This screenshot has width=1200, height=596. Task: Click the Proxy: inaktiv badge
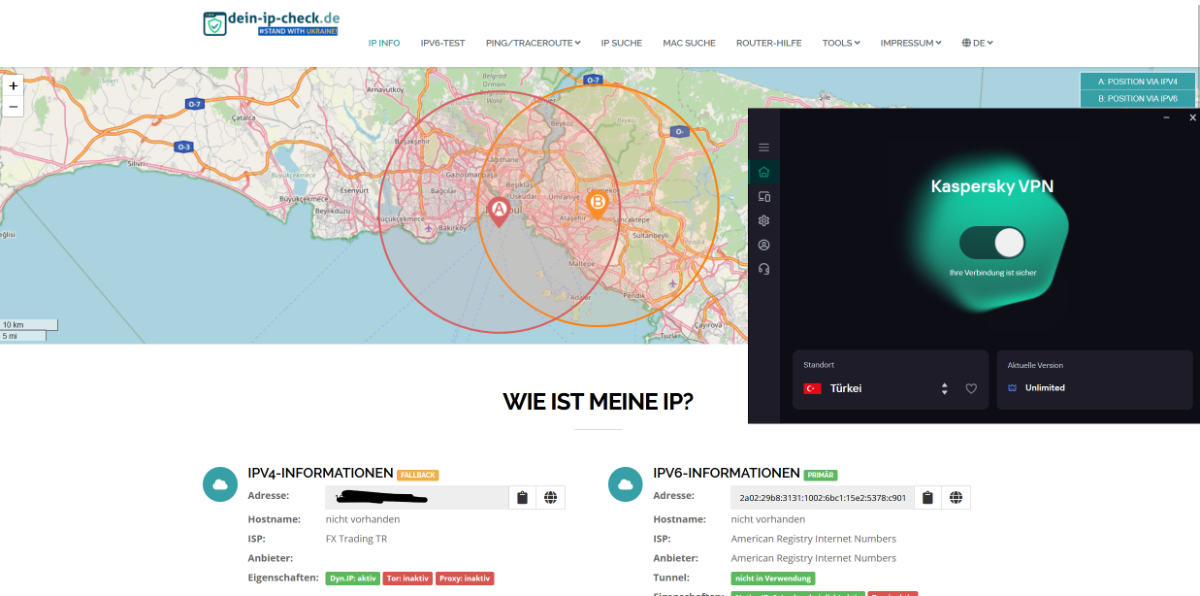[x=465, y=578]
